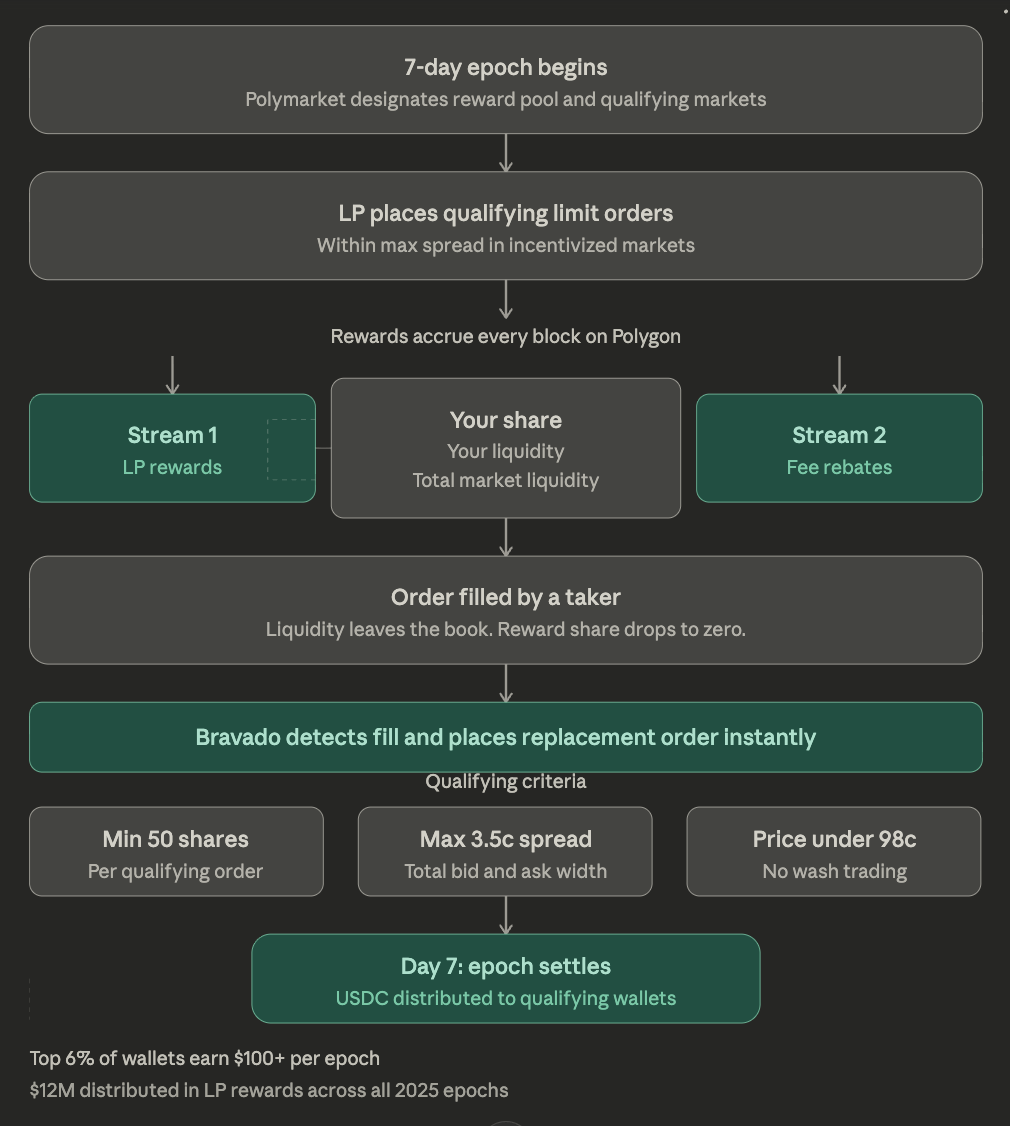This screenshot has height=1126, width=1010.
Task: Click the dashed rectangle inside Stream 1
Action: tap(291, 449)
